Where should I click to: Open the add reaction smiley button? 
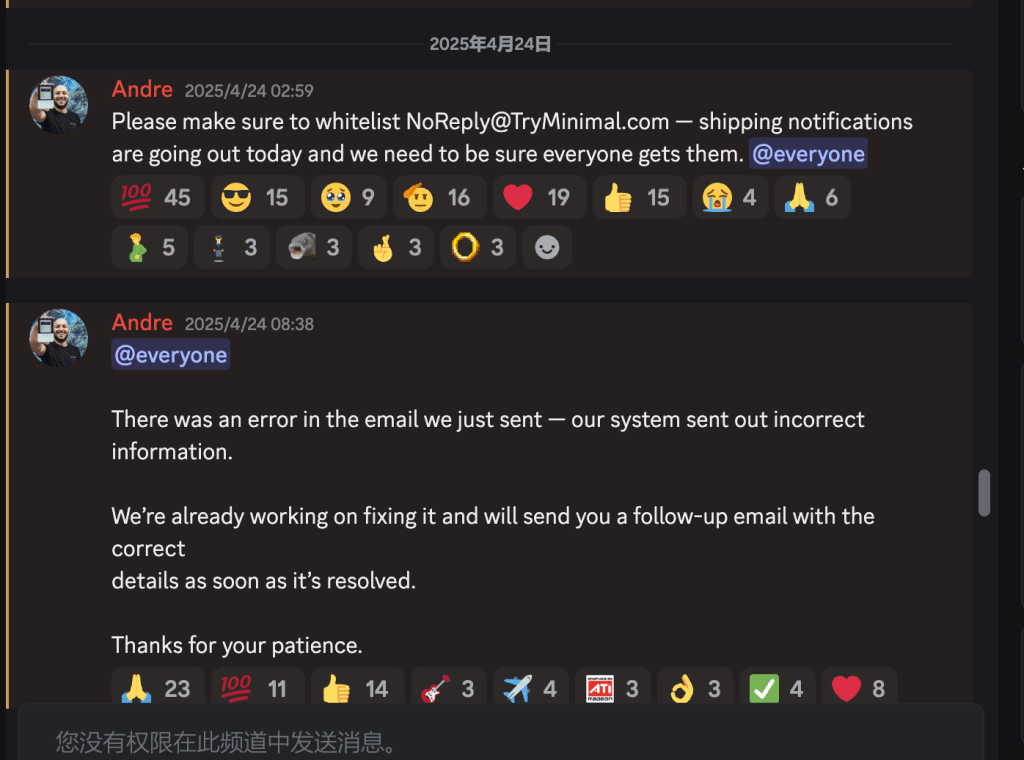tap(547, 247)
